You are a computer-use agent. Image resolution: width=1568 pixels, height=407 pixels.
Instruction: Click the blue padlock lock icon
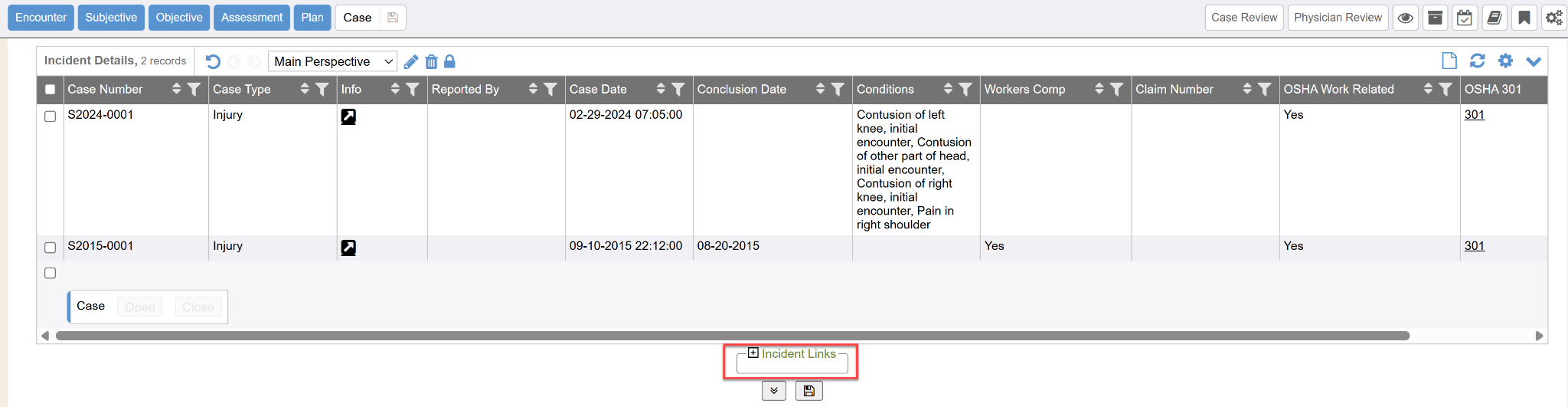(x=450, y=61)
